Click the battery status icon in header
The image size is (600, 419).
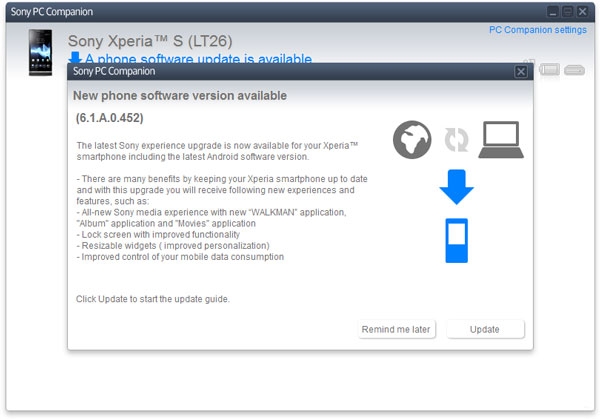(549, 69)
